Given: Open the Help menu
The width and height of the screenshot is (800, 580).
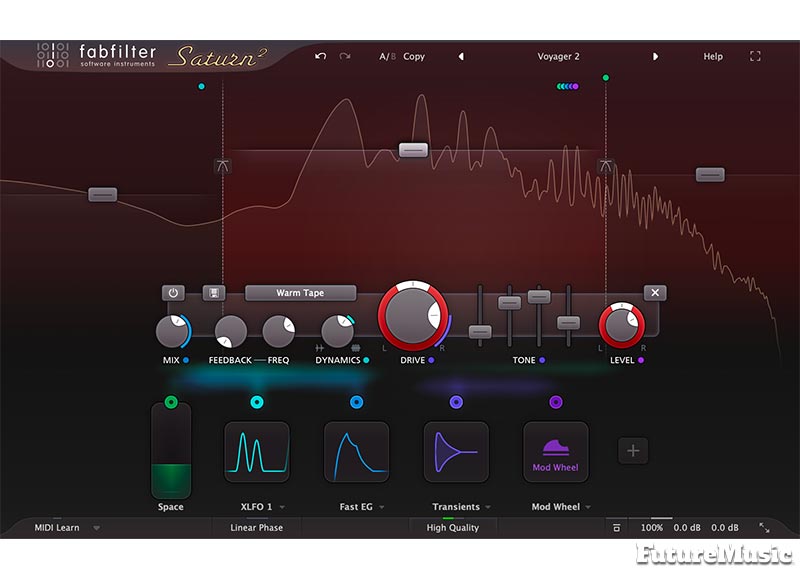Looking at the screenshot, I should pyautogui.click(x=713, y=57).
